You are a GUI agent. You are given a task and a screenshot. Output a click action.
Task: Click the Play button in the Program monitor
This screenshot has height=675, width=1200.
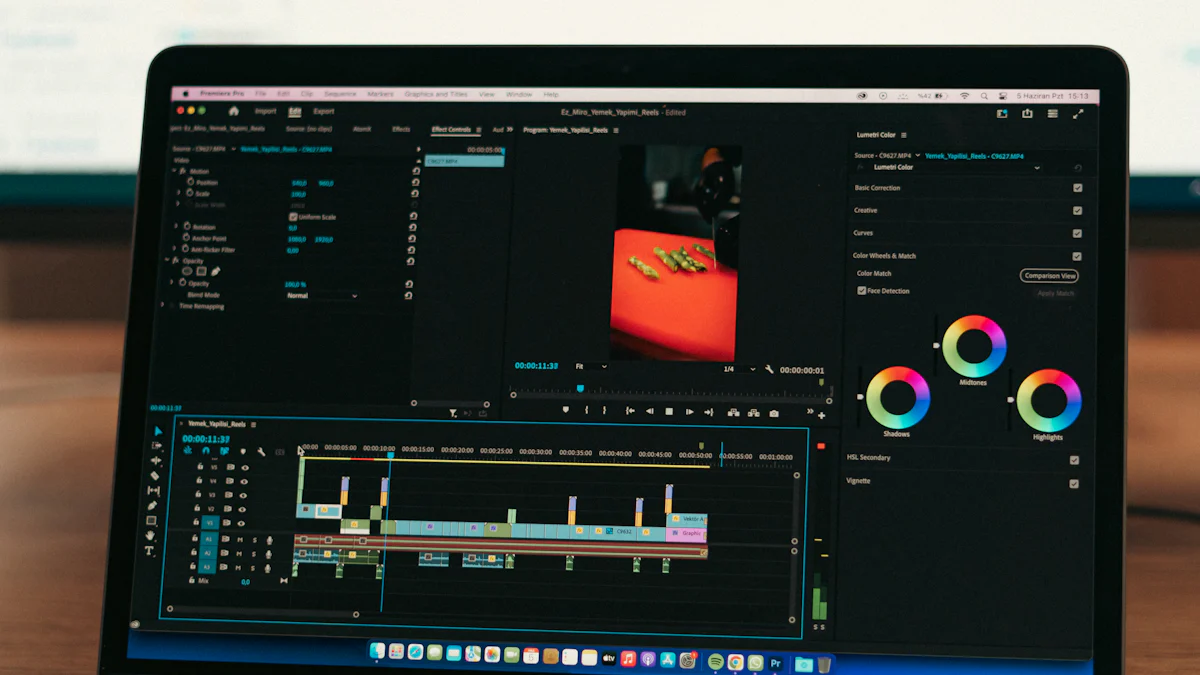[x=669, y=410]
